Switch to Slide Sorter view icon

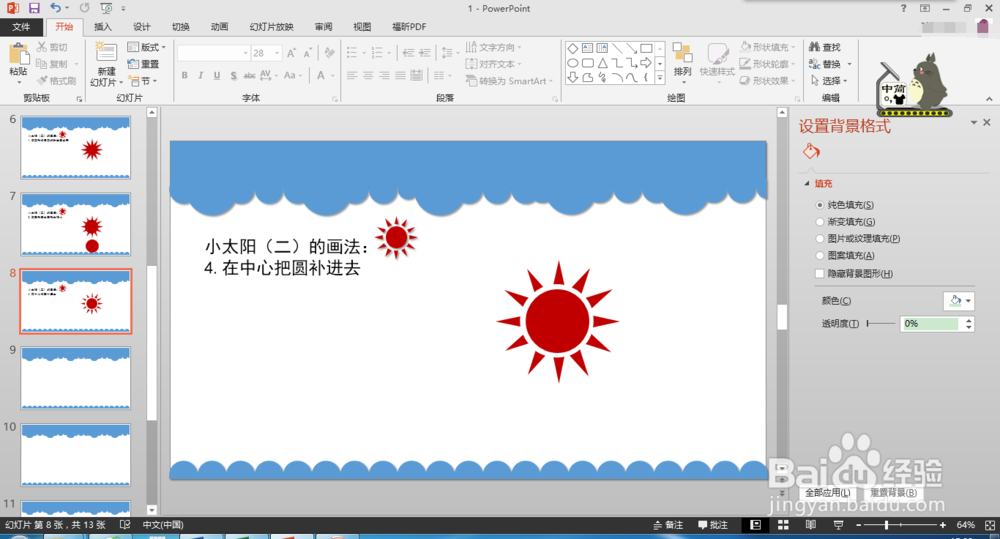783,525
